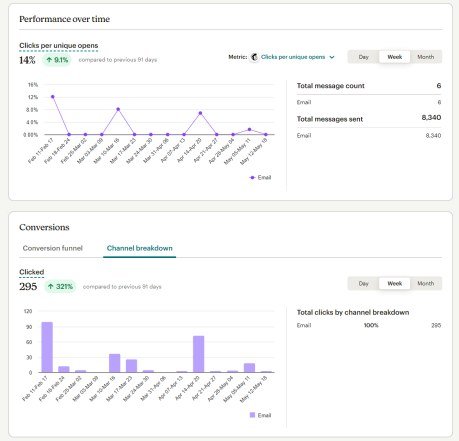The width and height of the screenshot is (459, 441).
Task: Select the Mar 10-Mar 16 peak on line chart
Action: point(118,109)
